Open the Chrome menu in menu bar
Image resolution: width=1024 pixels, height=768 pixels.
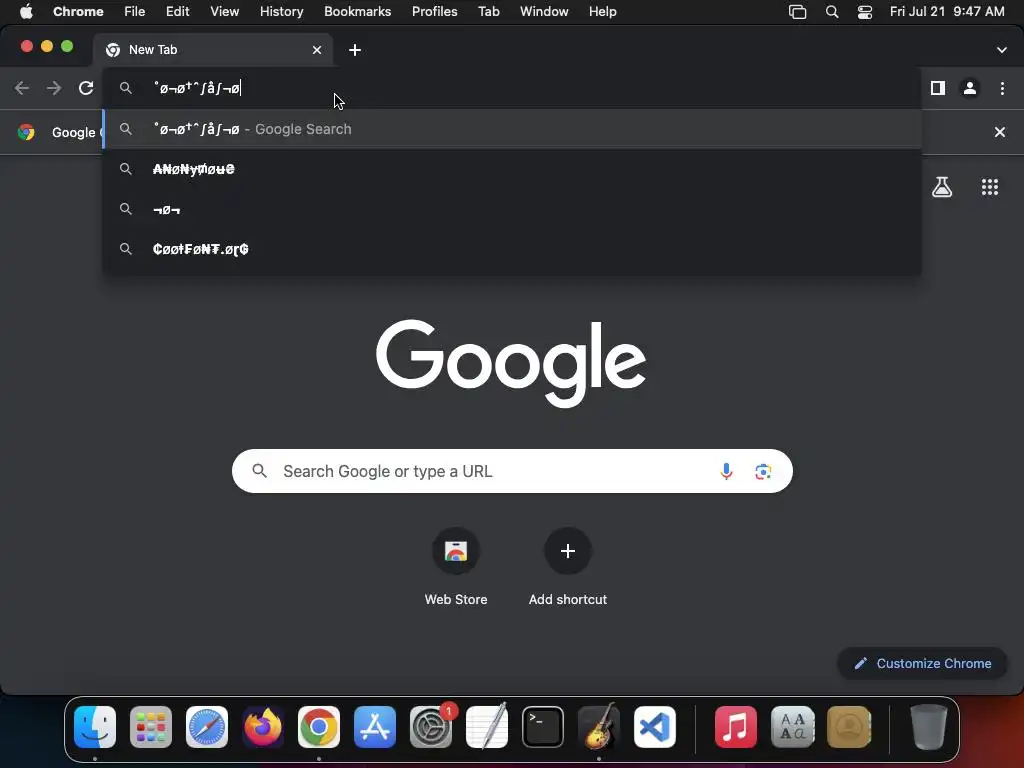click(78, 12)
